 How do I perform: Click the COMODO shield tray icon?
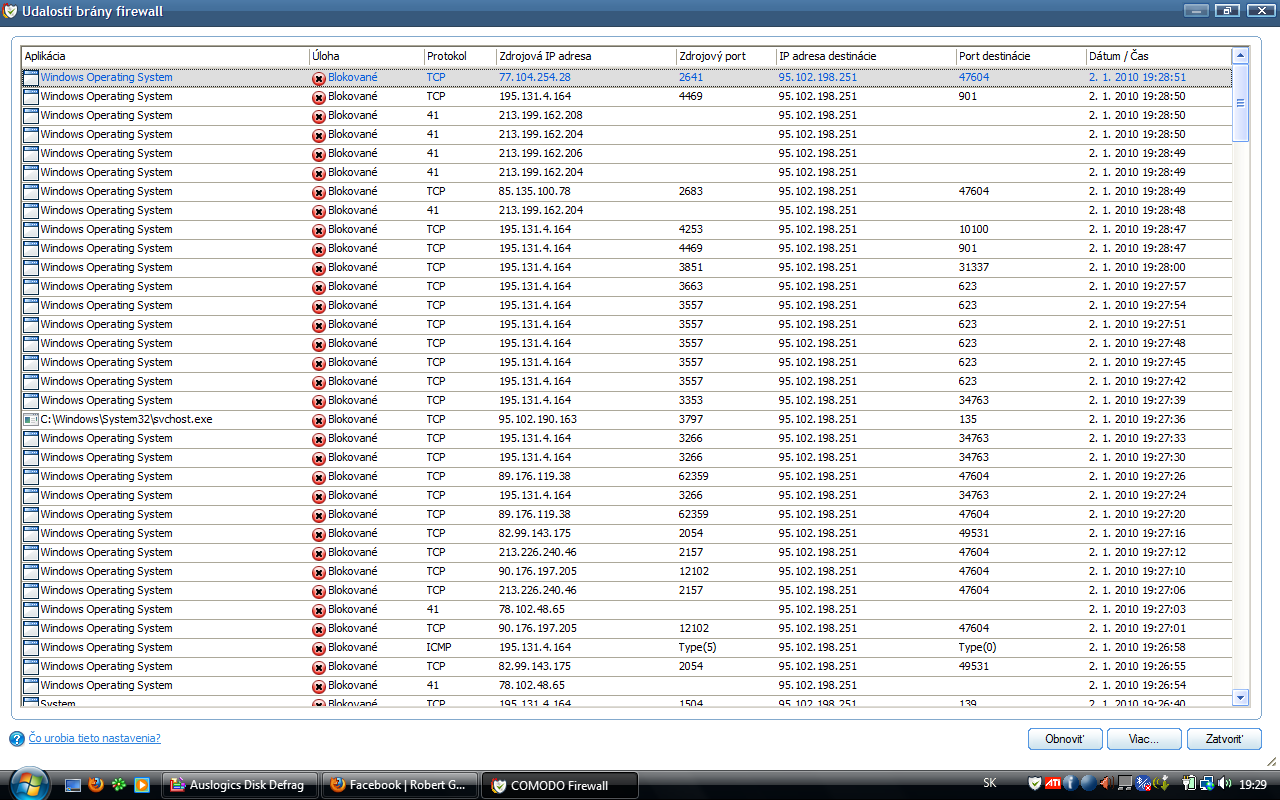[x=1034, y=783]
